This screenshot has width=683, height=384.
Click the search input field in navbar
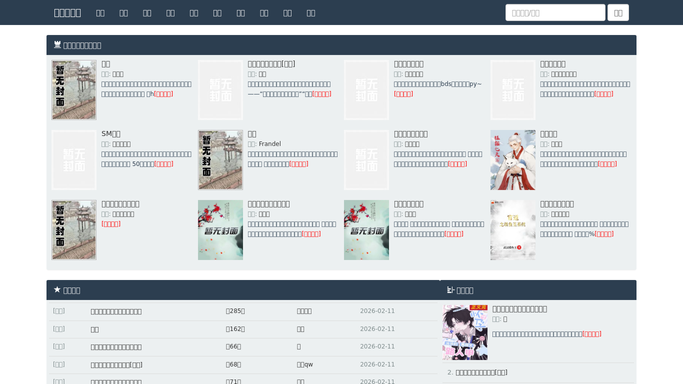click(x=555, y=13)
